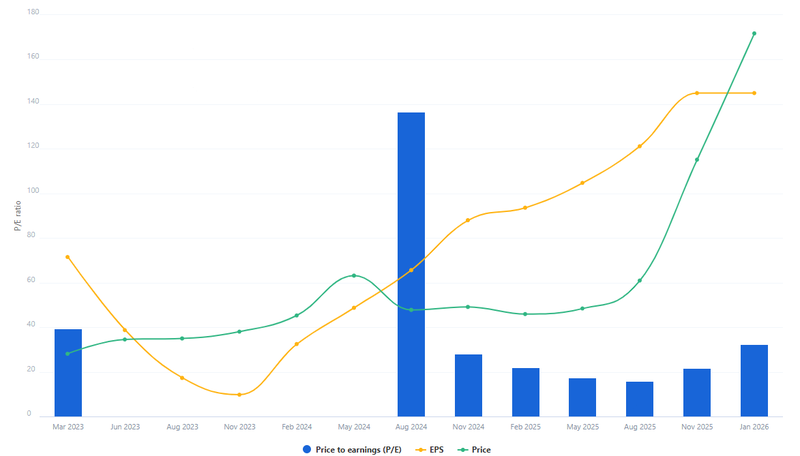Select the May 2025 P/E bar

(582, 397)
